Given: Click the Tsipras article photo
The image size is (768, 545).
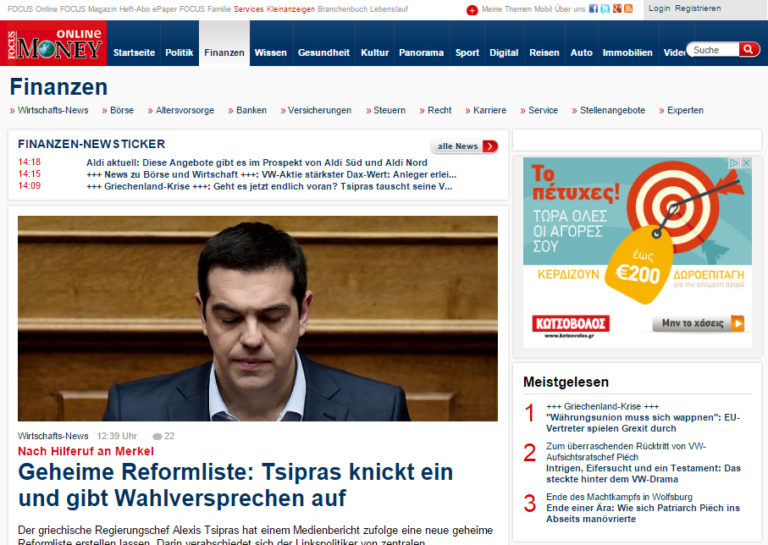Looking at the screenshot, I should pos(257,318).
